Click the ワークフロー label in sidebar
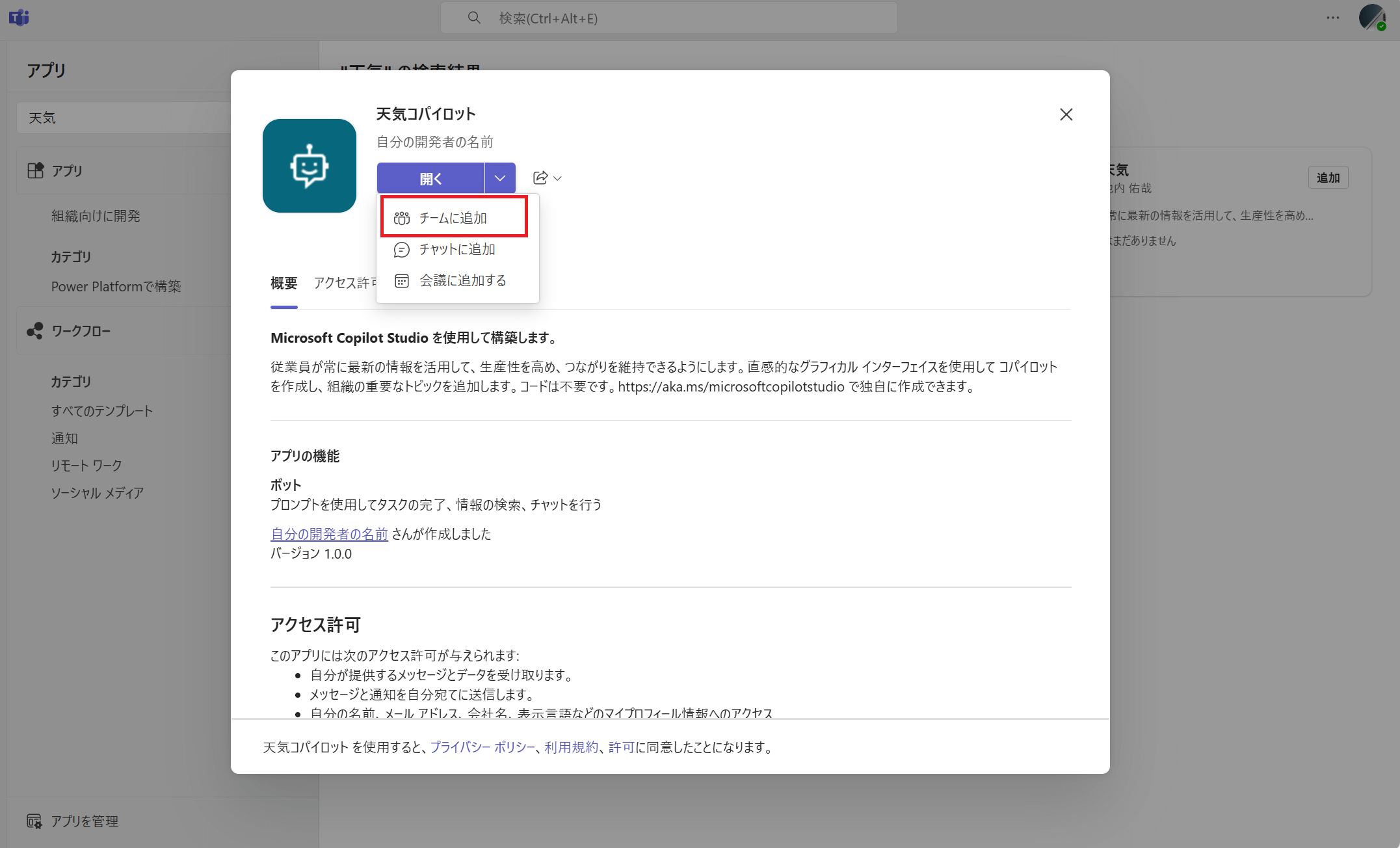The image size is (1400, 848). [81, 331]
